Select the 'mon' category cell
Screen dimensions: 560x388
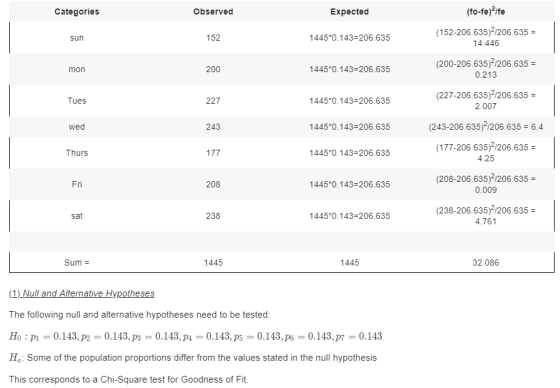tap(77, 69)
